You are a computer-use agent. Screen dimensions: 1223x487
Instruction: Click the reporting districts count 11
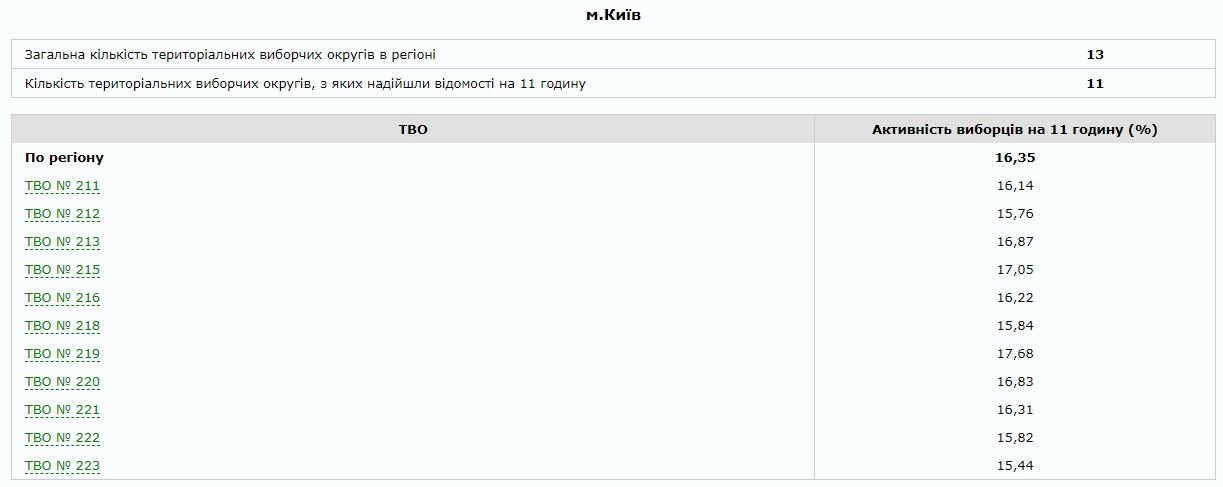[x=1095, y=84]
